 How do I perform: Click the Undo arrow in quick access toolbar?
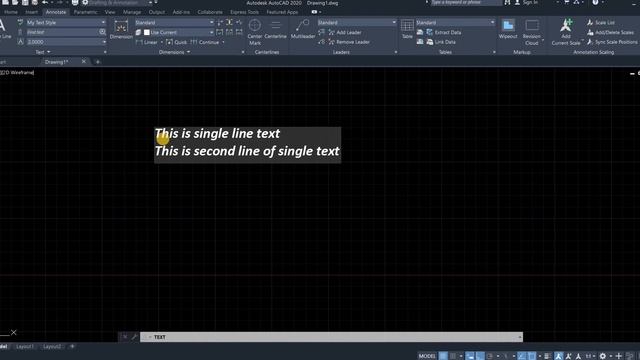click(45, 2)
